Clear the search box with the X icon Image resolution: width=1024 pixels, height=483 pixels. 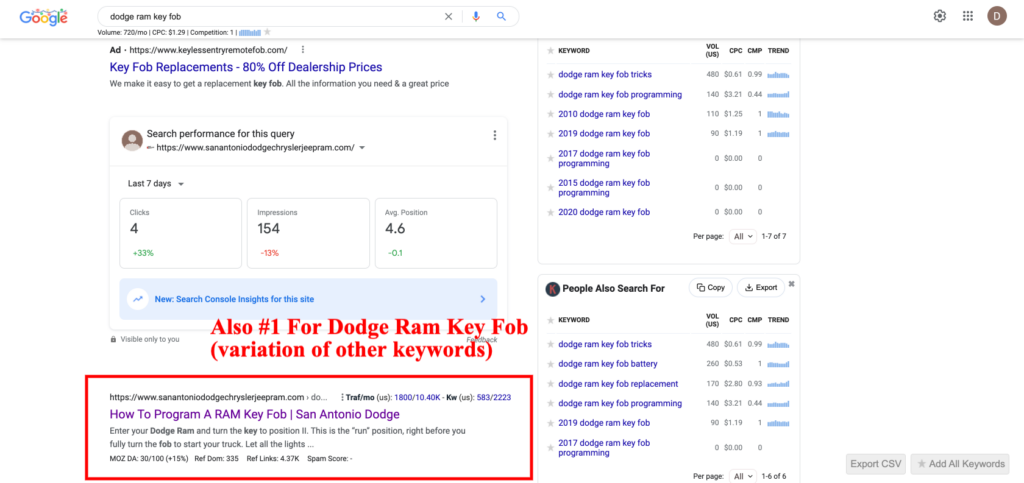point(448,16)
